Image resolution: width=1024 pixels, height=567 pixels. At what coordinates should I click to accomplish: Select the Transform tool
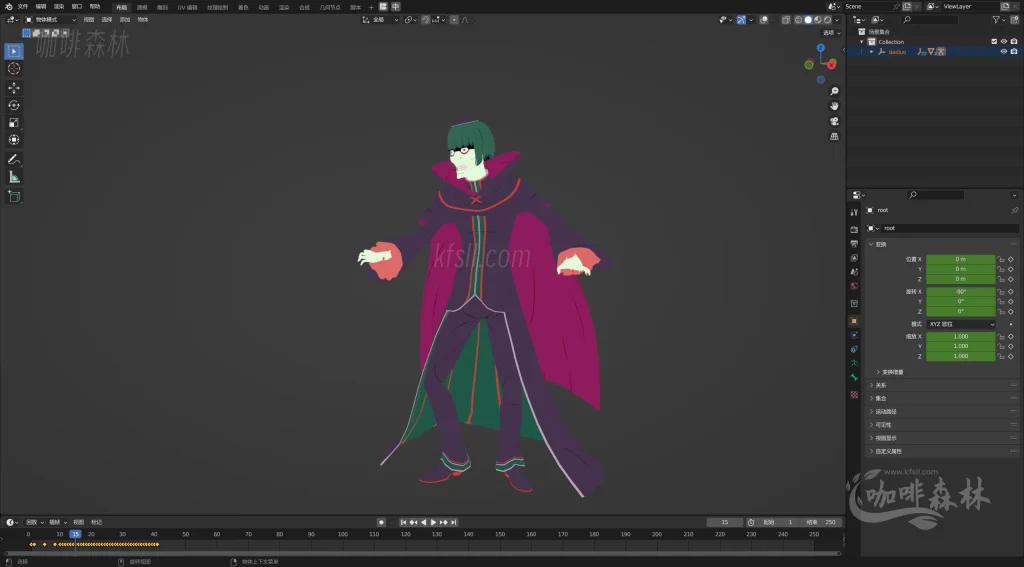(x=14, y=140)
